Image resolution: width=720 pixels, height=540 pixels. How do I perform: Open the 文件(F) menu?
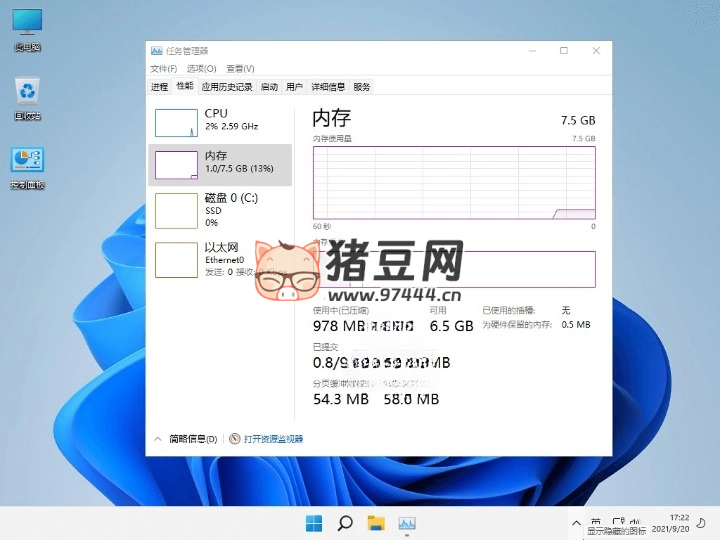click(x=163, y=69)
